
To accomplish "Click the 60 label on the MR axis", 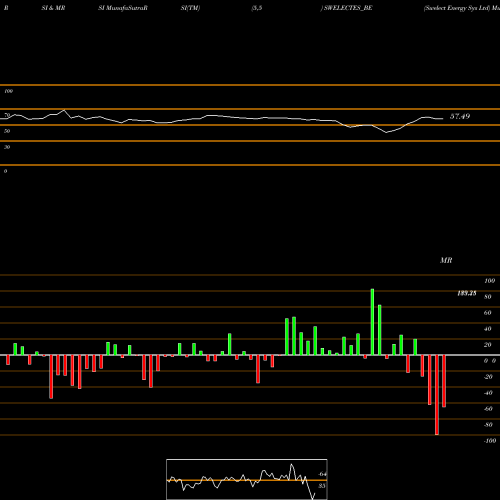I will click(x=488, y=313).
